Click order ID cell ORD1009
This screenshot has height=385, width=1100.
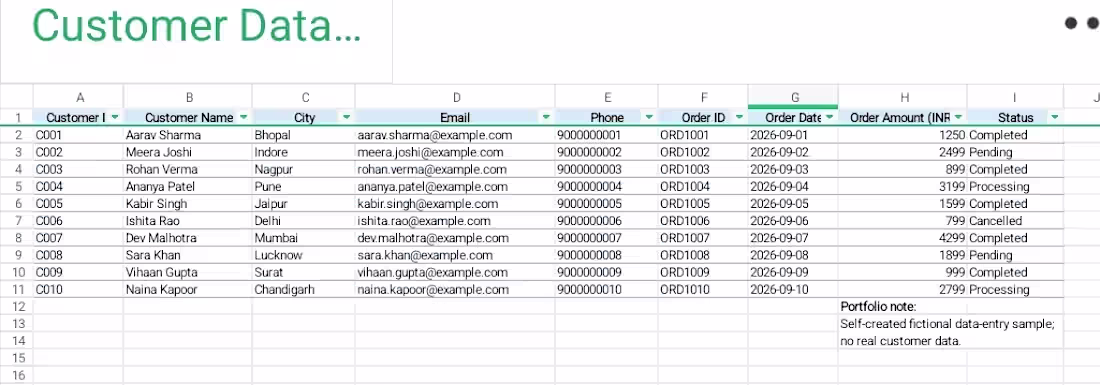pos(703,272)
